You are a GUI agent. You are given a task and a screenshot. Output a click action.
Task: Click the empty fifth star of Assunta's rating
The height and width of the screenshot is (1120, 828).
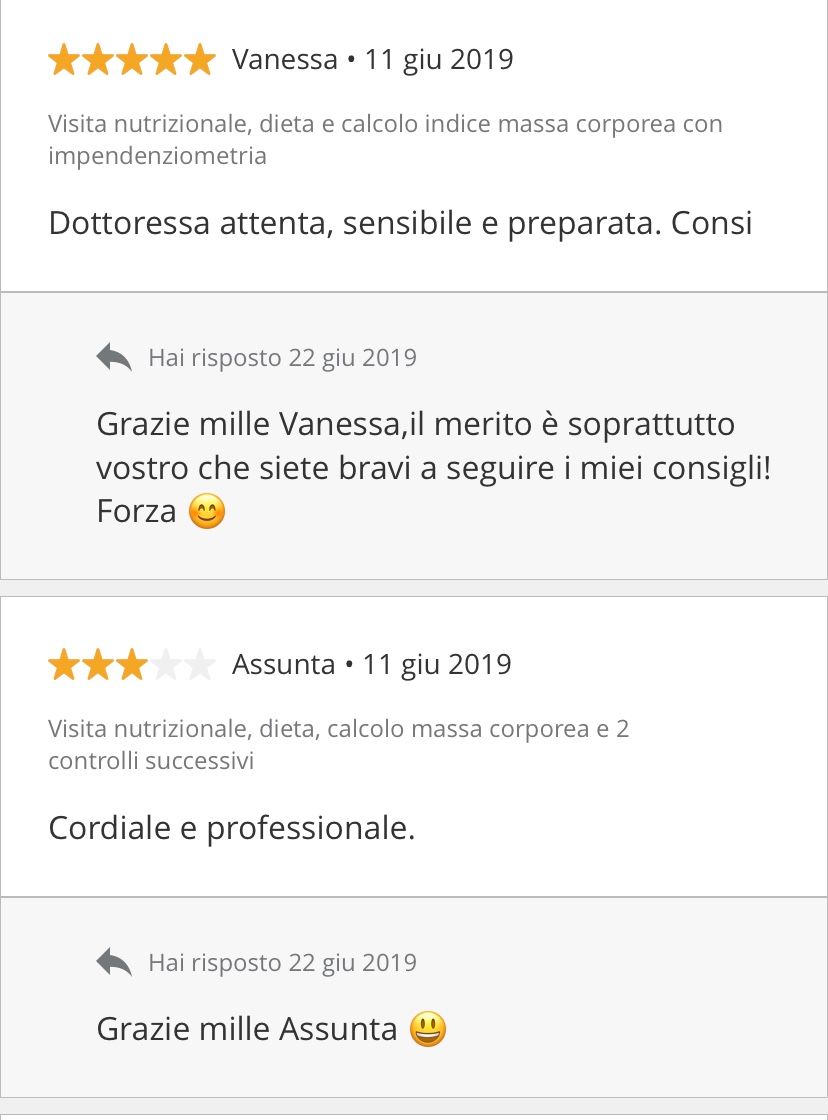199,665
